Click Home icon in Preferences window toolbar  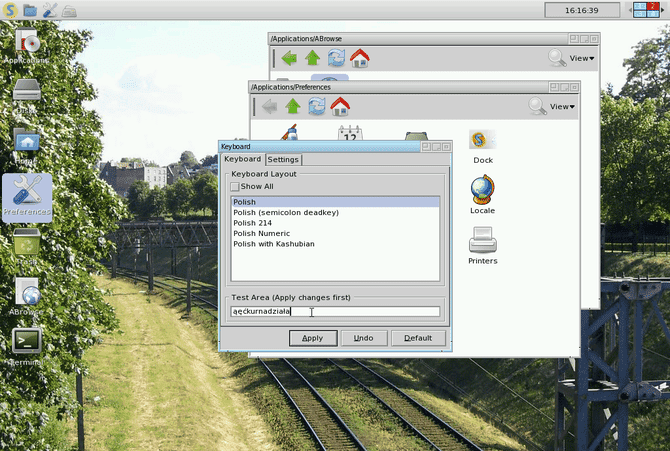coord(340,106)
